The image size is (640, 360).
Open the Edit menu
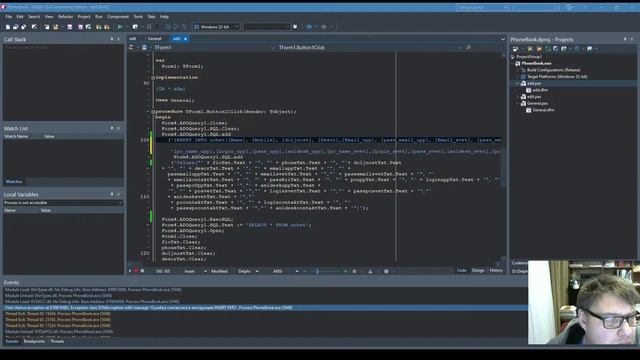(20, 17)
